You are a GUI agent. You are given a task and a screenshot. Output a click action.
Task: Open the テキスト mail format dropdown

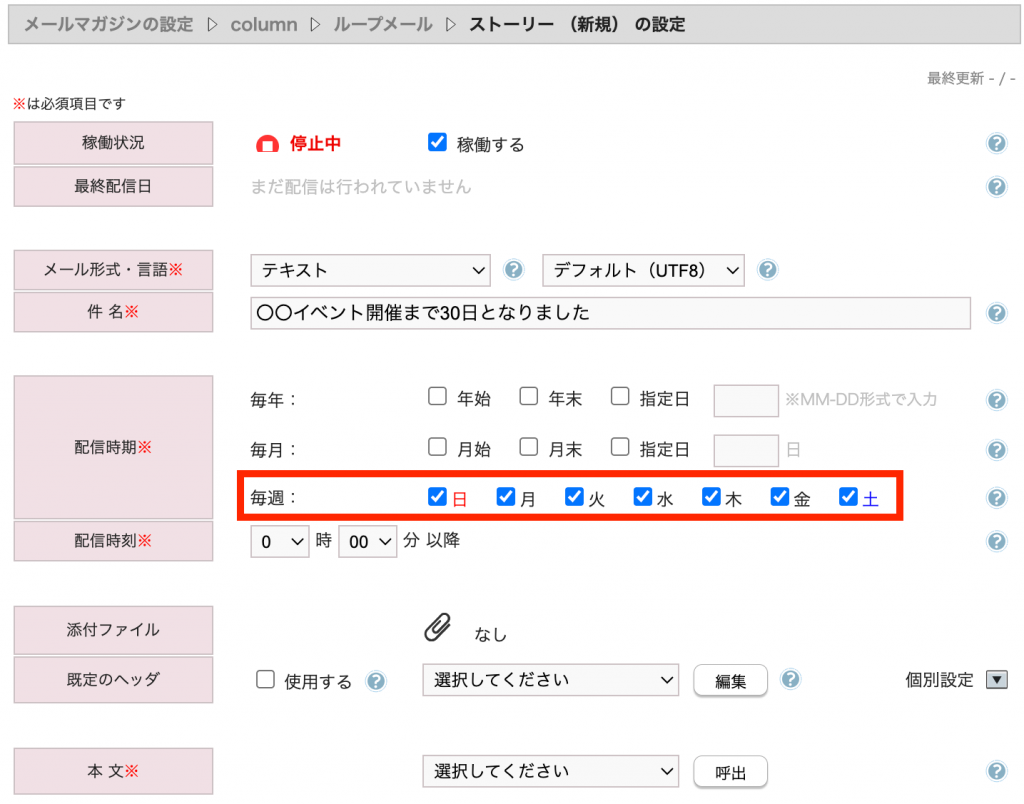pos(370,270)
